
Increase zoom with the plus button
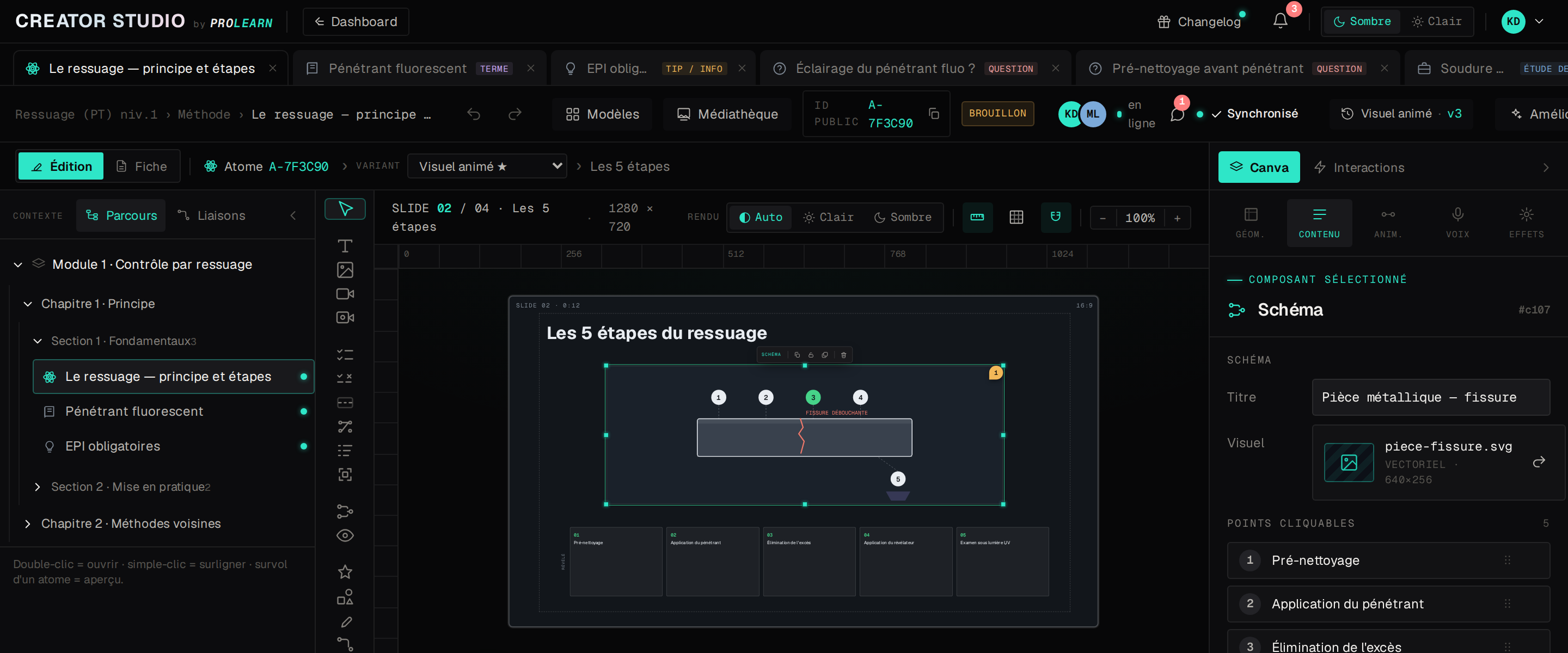click(1177, 218)
